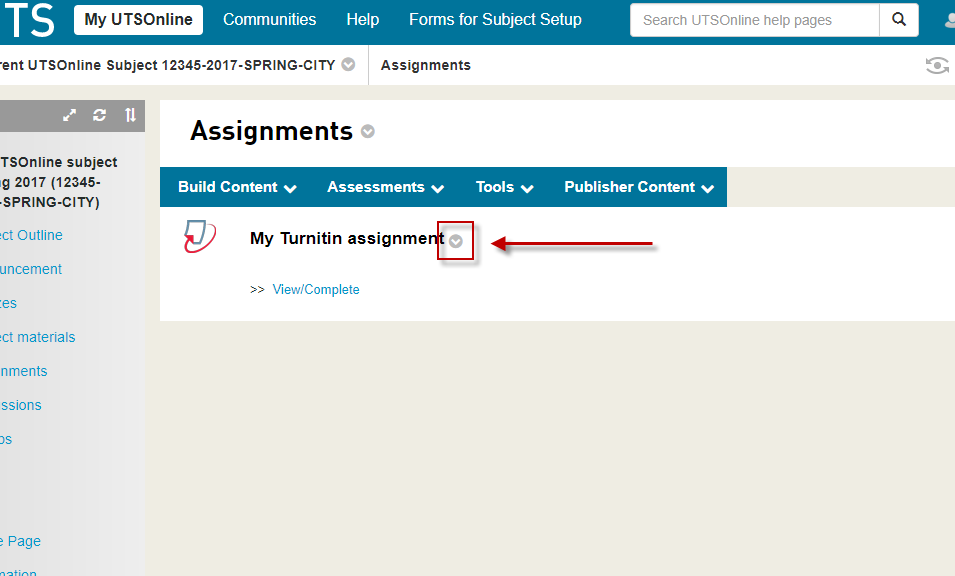Click the View/Complete link

(x=316, y=290)
